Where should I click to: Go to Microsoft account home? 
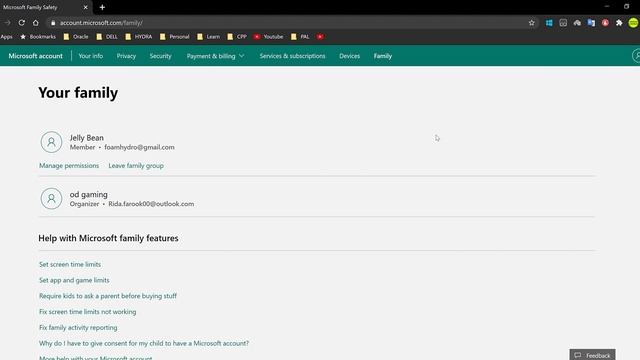[36, 56]
